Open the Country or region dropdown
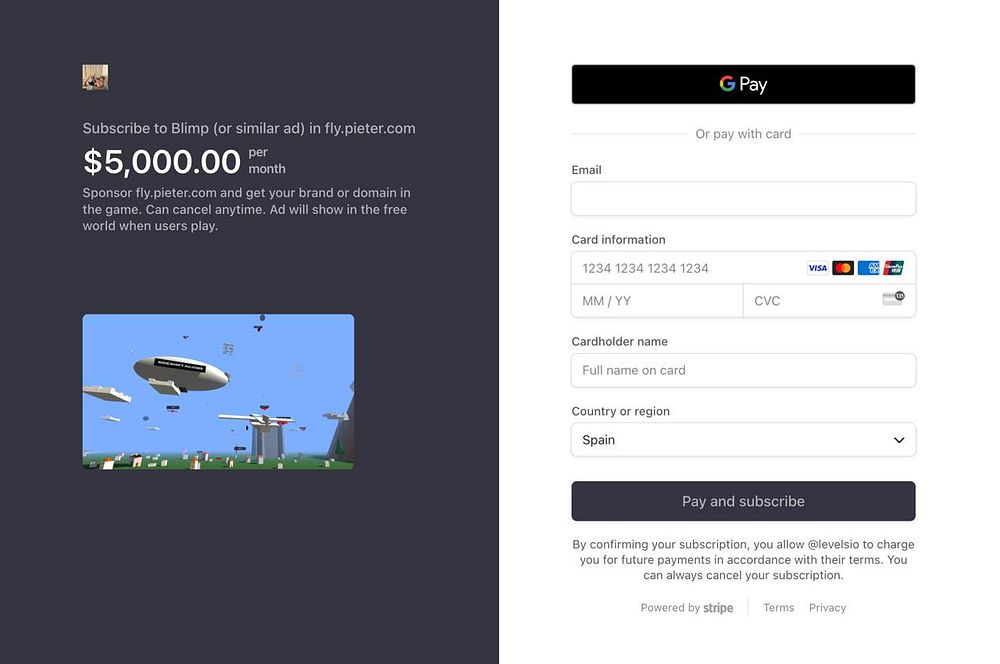The width and height of the screenshot is (1000, 664). [743, 440]
